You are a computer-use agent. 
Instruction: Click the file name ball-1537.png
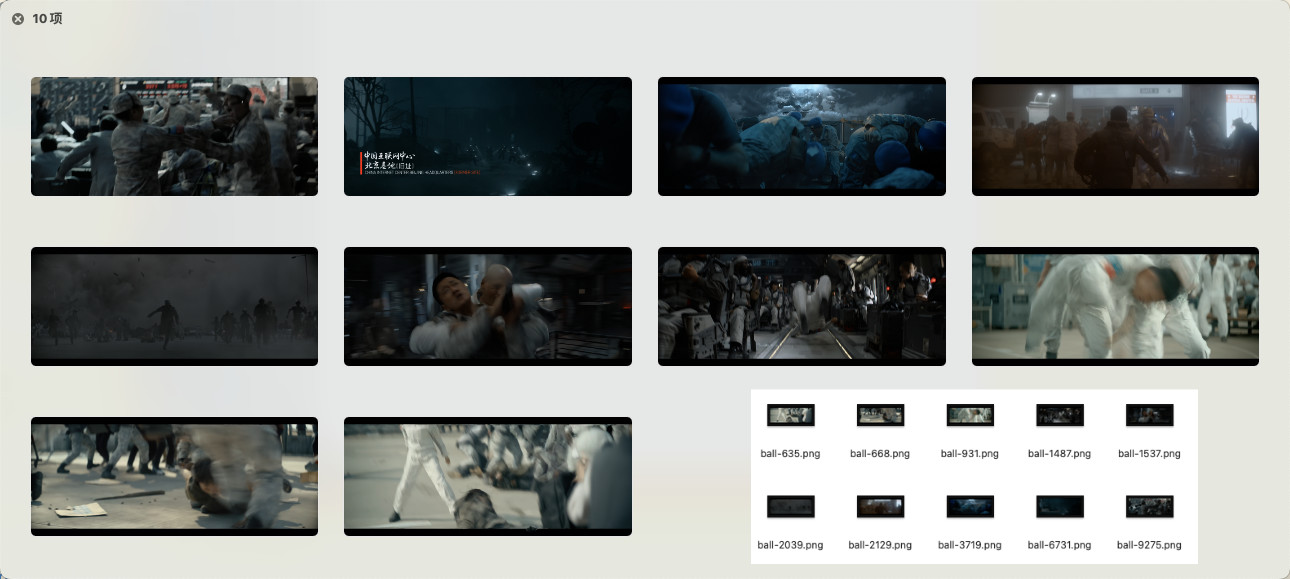coord(1150,453)
